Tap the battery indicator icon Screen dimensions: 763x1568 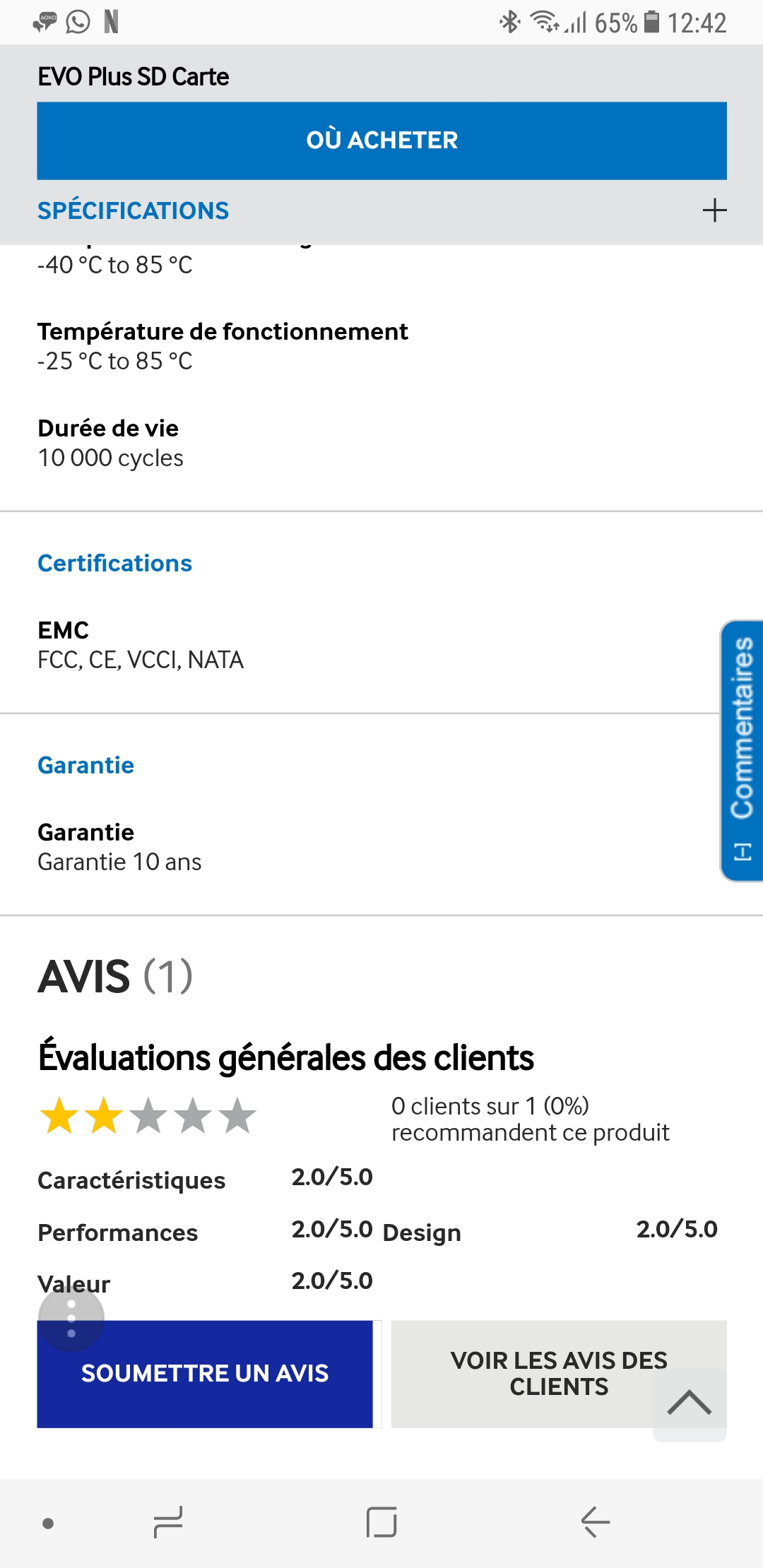(x=653, y=23)
